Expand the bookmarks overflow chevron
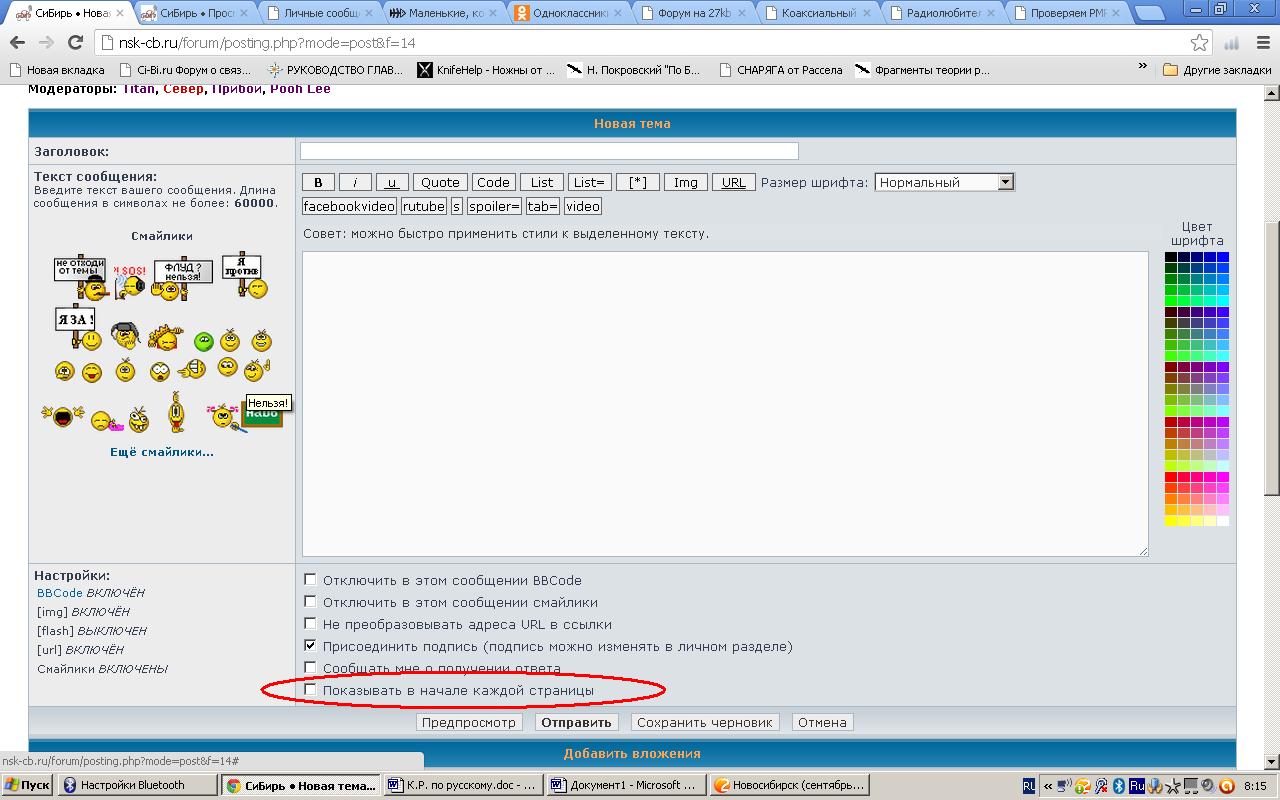Image resolution: width=1280 pixels, height=800 pixels. [1142, 67]
